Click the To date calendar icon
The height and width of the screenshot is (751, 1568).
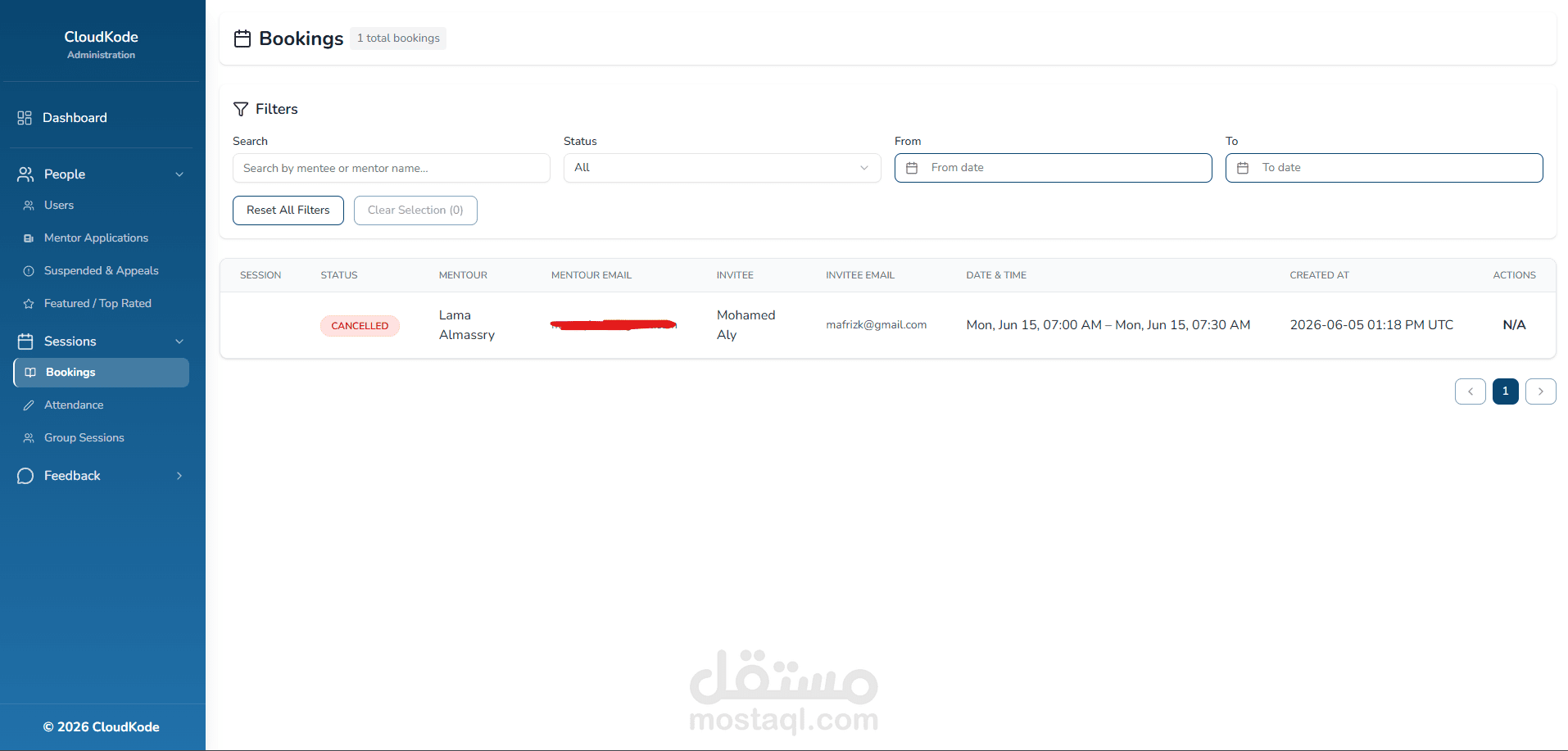point(1243,168)
